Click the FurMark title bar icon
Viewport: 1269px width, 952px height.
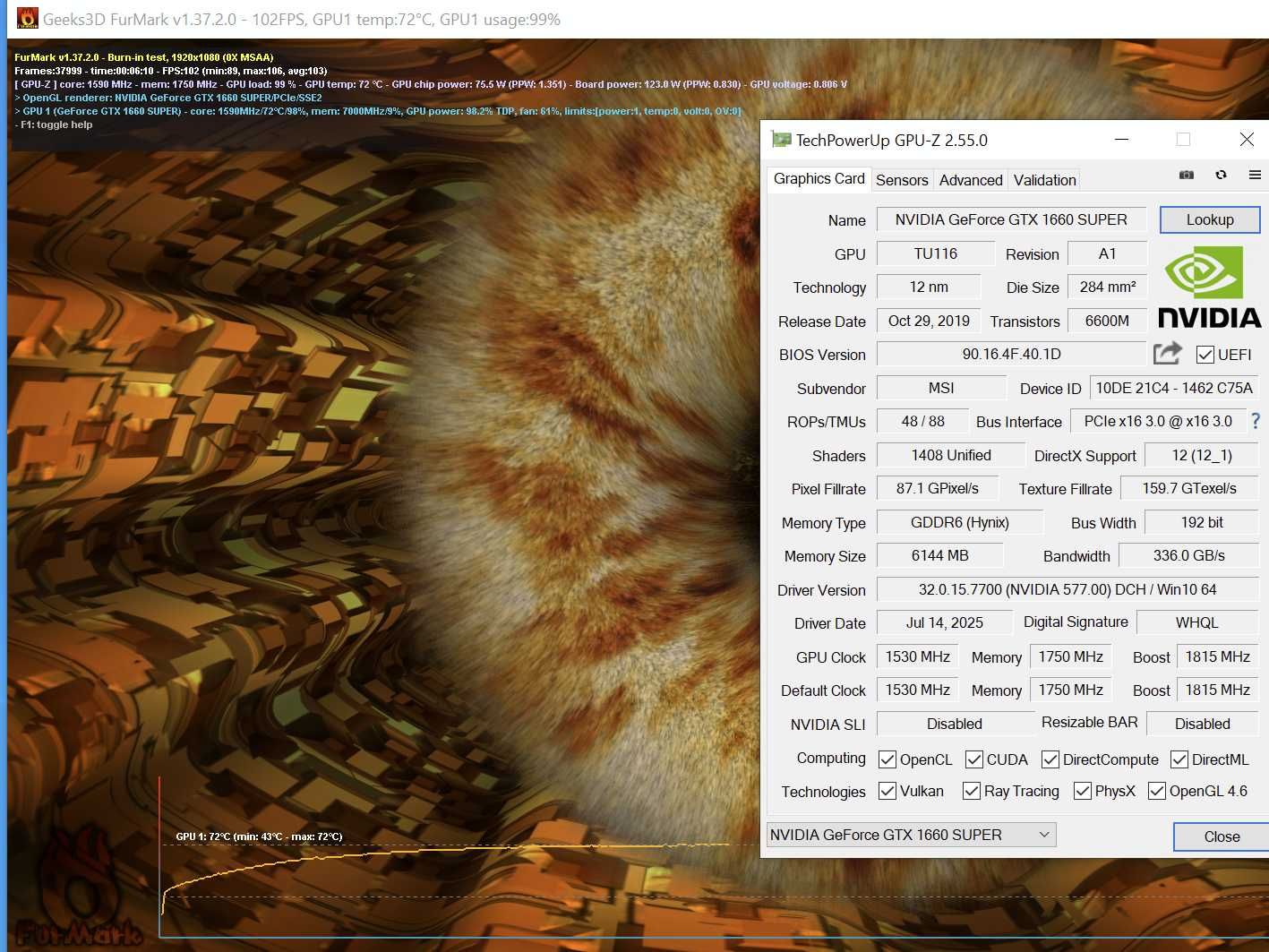coord(28,19)
